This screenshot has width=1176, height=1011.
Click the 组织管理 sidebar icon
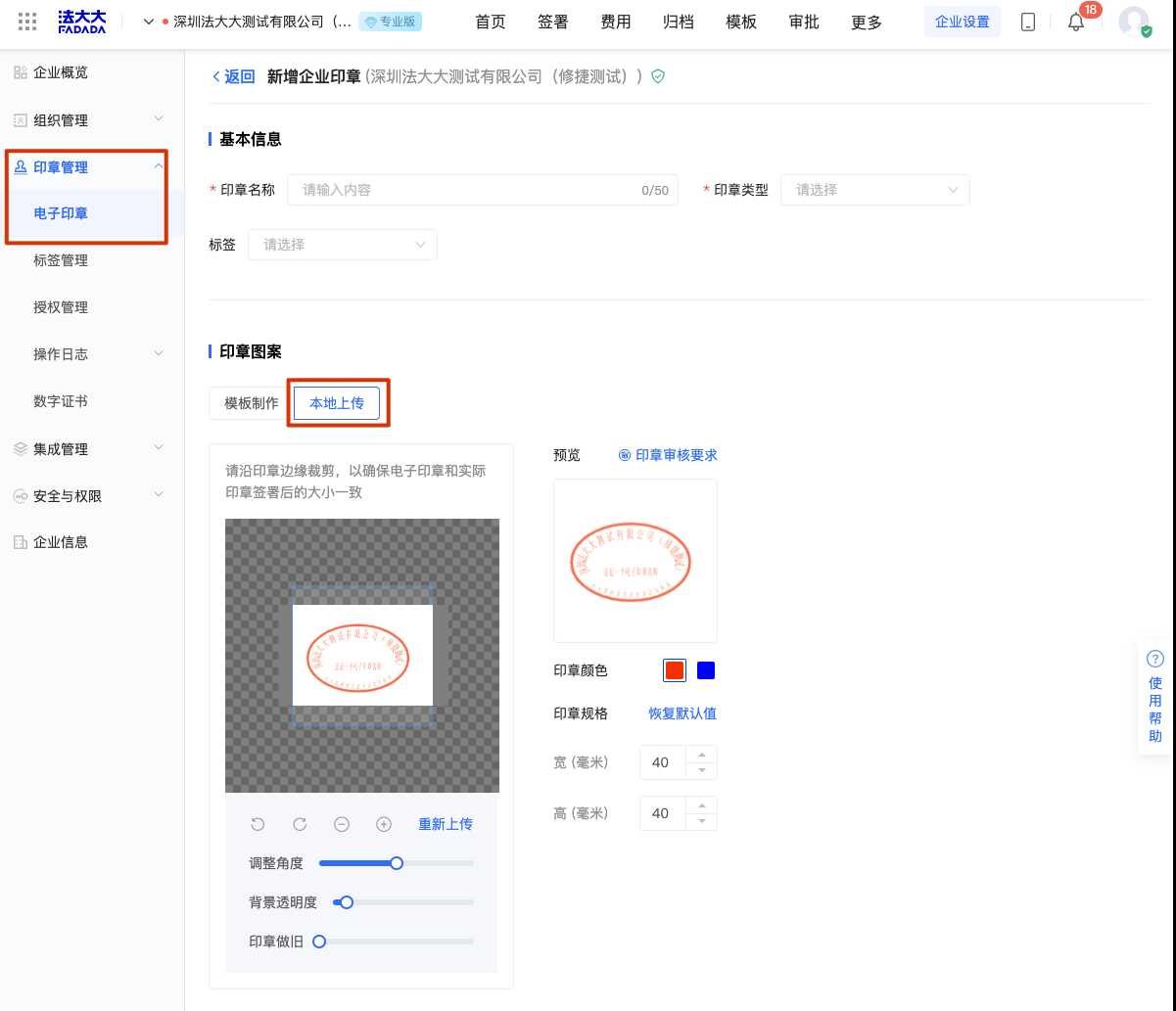click(x=21, y=120)
